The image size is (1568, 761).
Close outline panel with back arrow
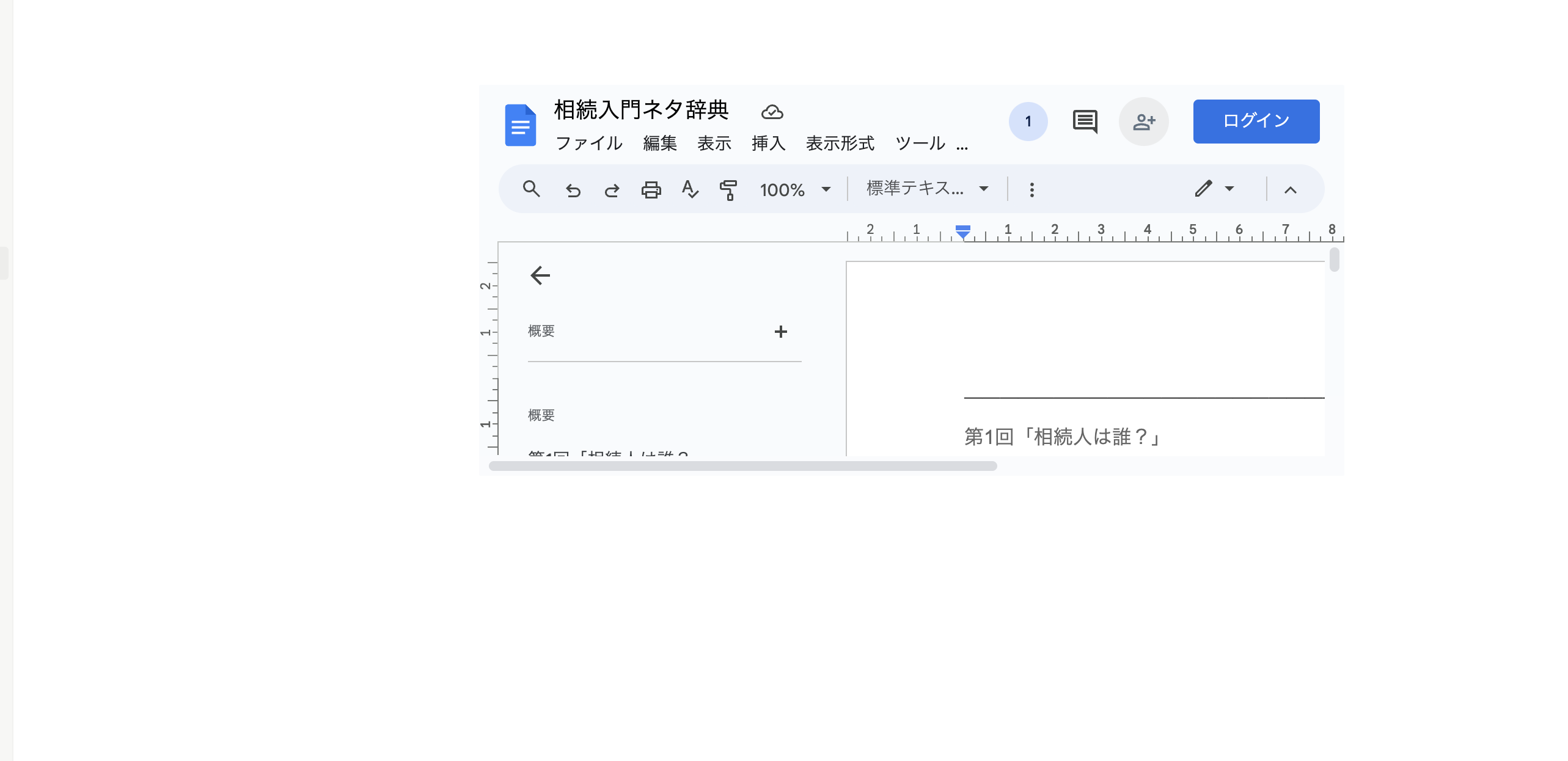pyautogui.click(x=540, y=275)
